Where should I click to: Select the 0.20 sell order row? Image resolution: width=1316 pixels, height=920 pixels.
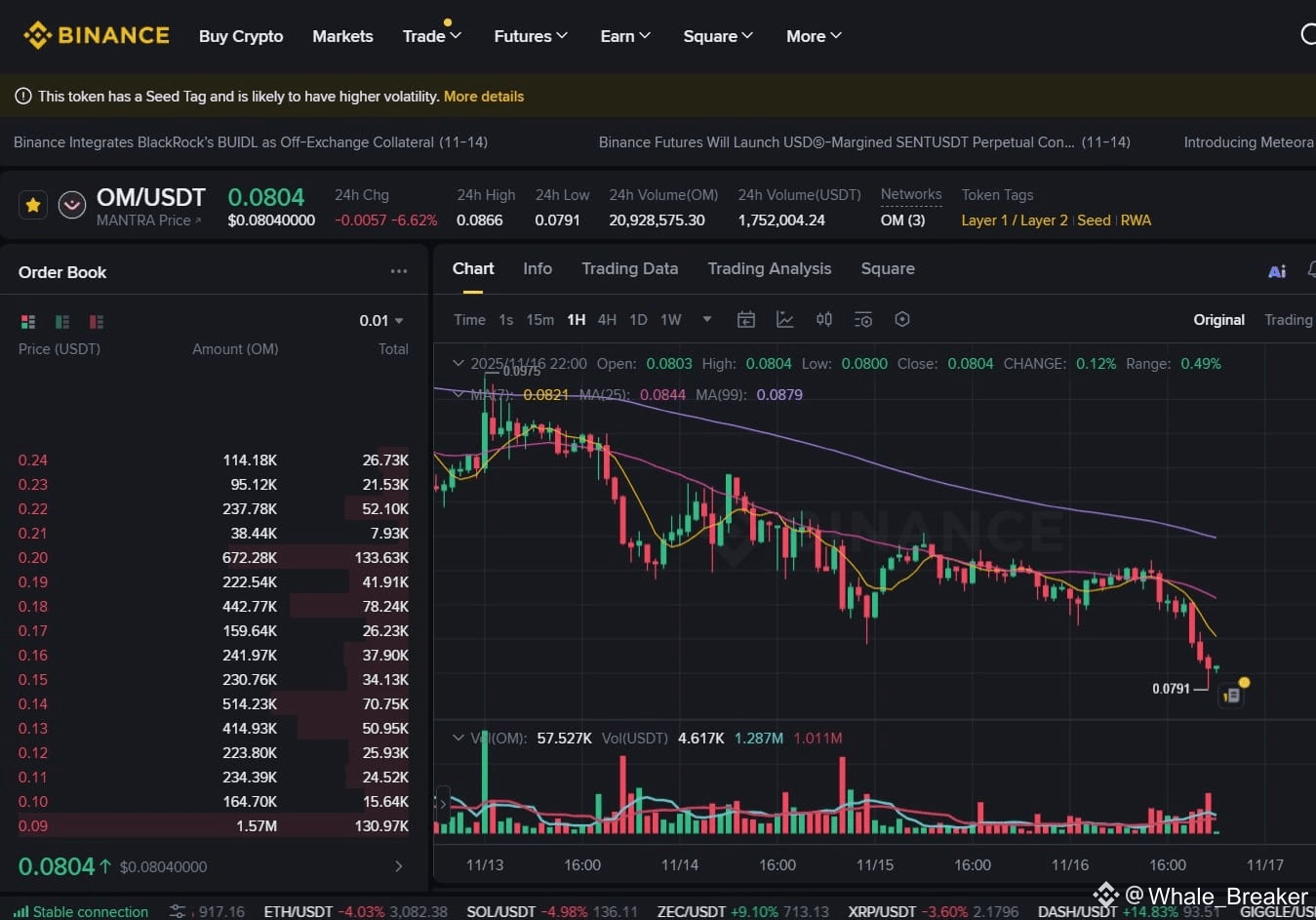coord(214,557)
